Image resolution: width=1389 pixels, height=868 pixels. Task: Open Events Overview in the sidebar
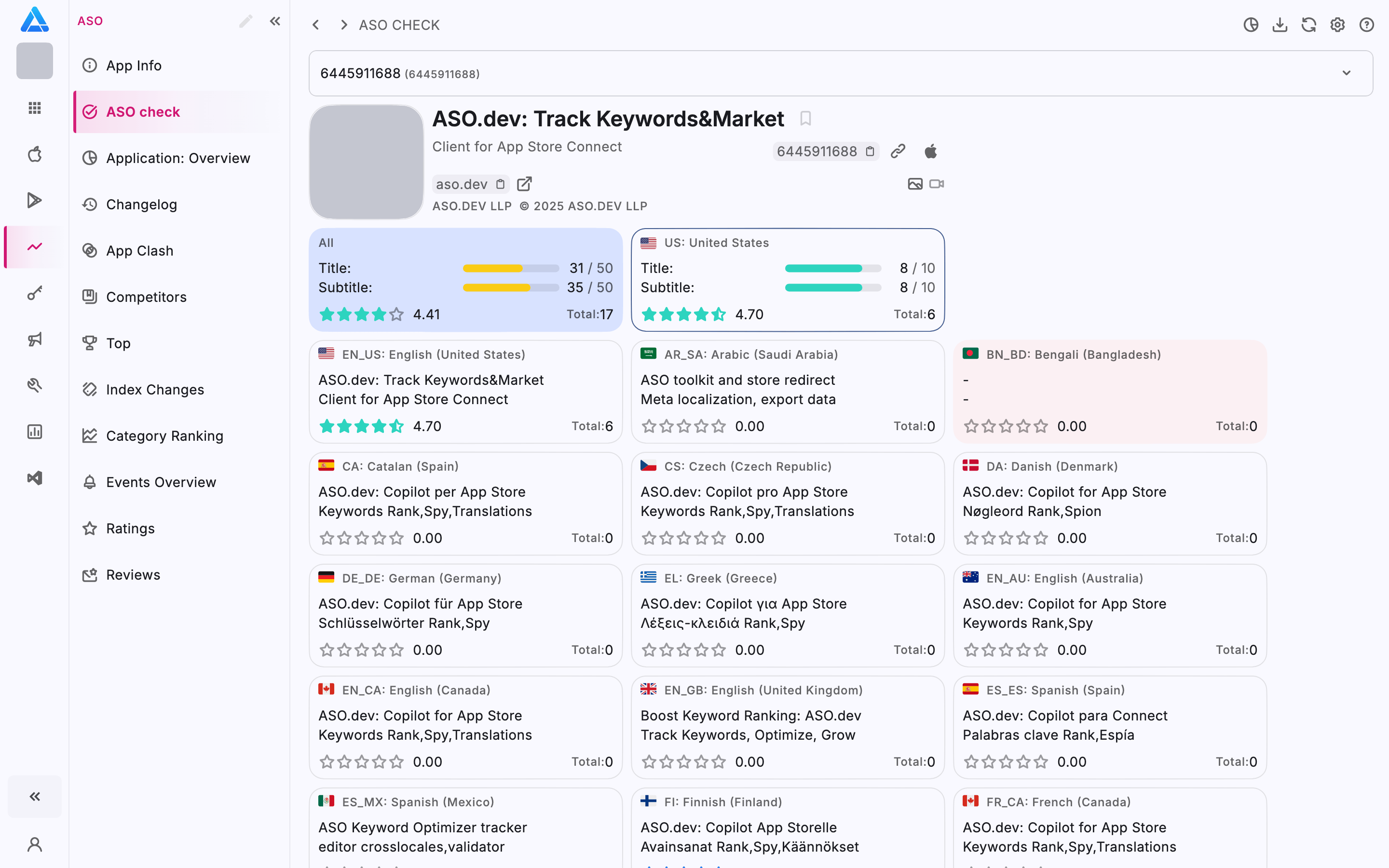(x=178, y=482)
